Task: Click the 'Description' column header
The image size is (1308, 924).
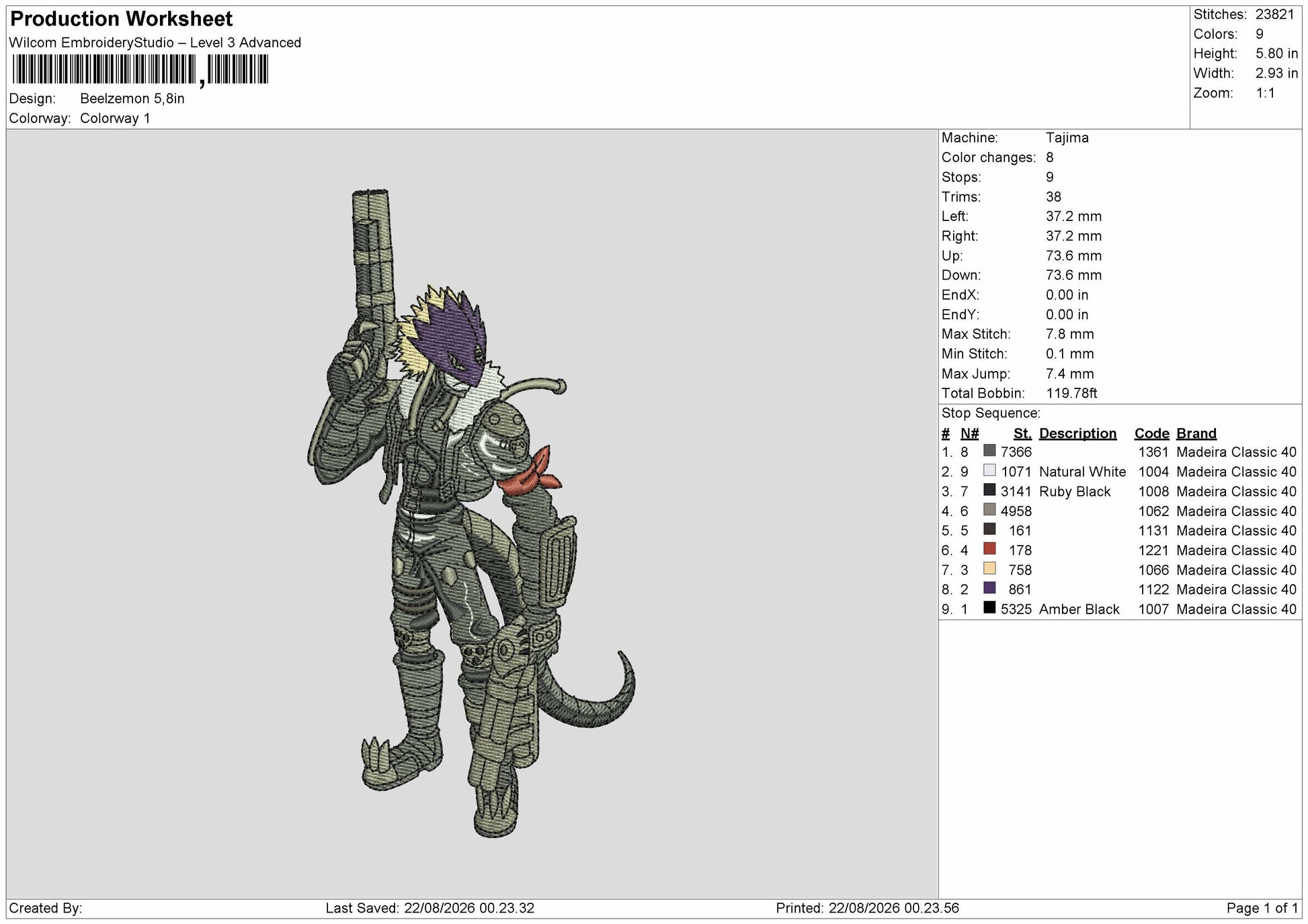Action: 1078,433
